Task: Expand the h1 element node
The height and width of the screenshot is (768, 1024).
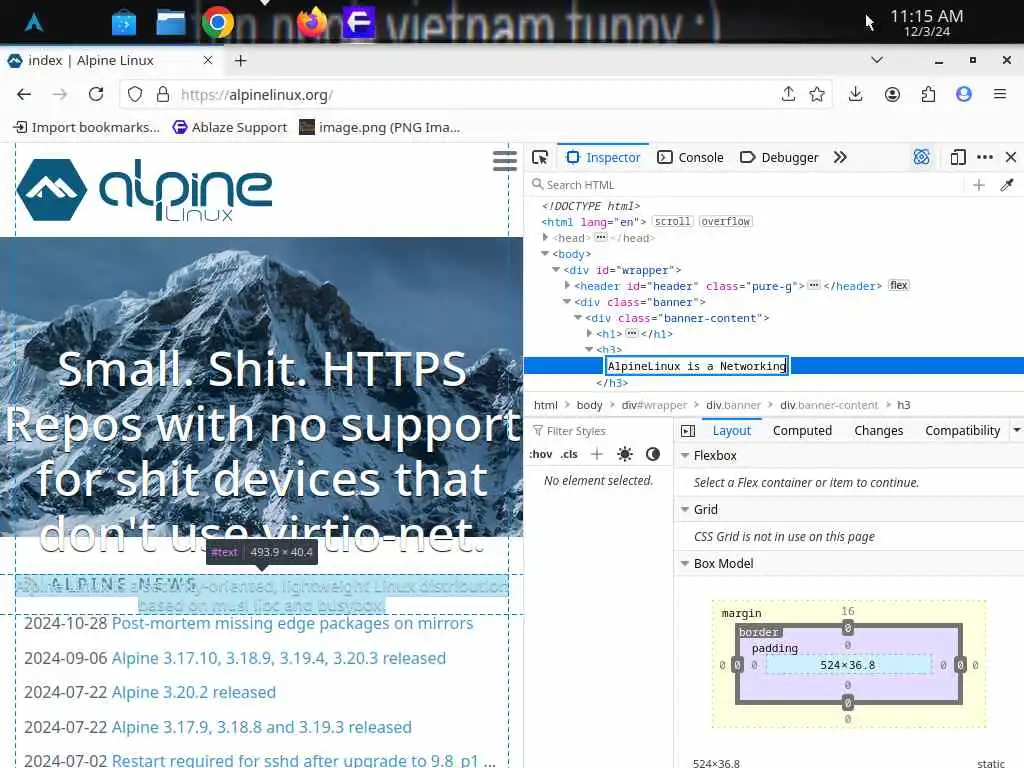Action: point(589,333)
